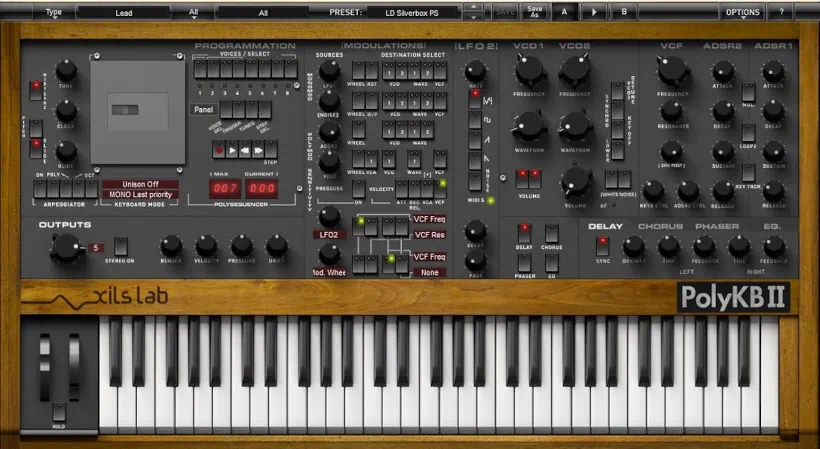Image resolution: width=820 pixels, height=449 pixels.
Task: Click the TUNE knob
Action: pos(66,70)
